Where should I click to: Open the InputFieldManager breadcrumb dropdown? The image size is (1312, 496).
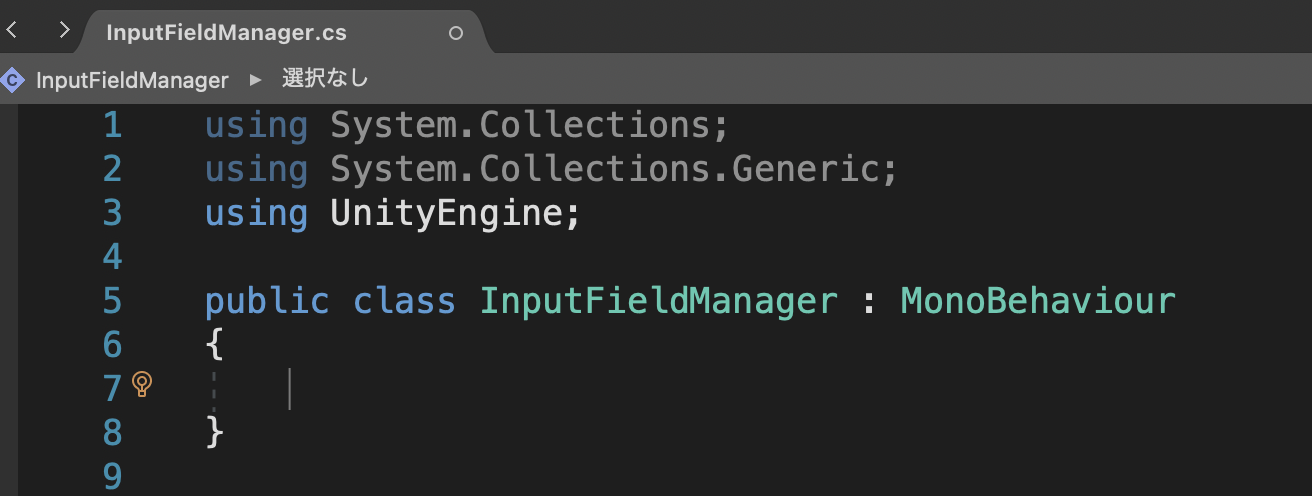[x=132, y=80]
